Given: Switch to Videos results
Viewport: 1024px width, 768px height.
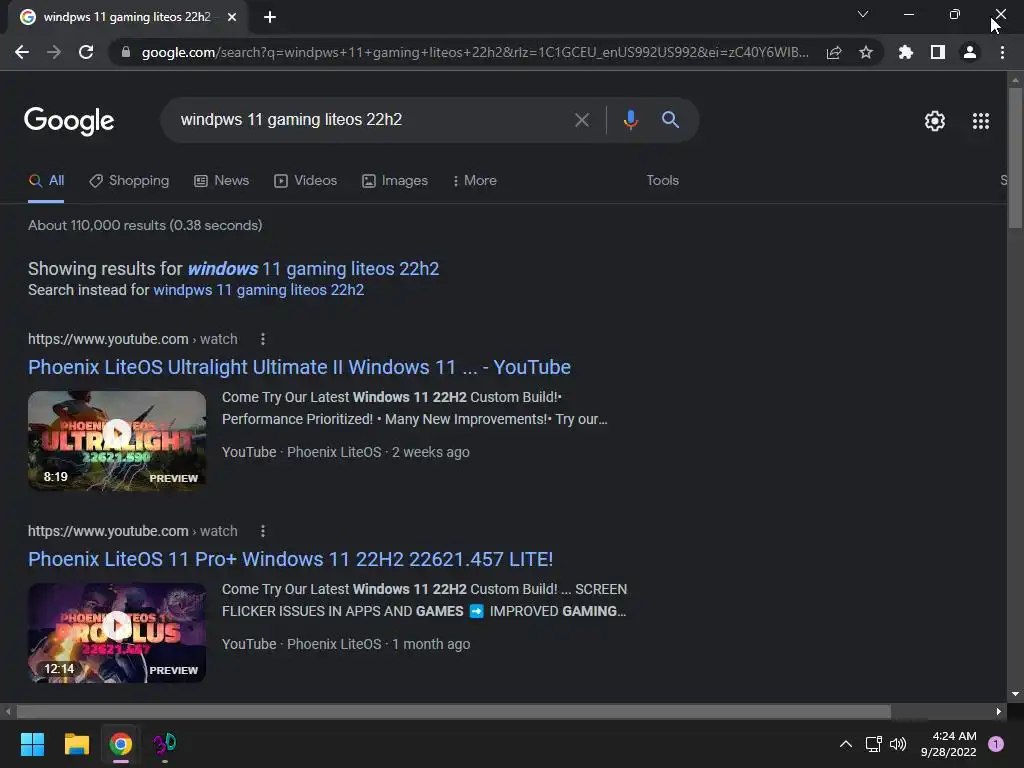Looking at the screenshot, I should click(x=305, y=181).
